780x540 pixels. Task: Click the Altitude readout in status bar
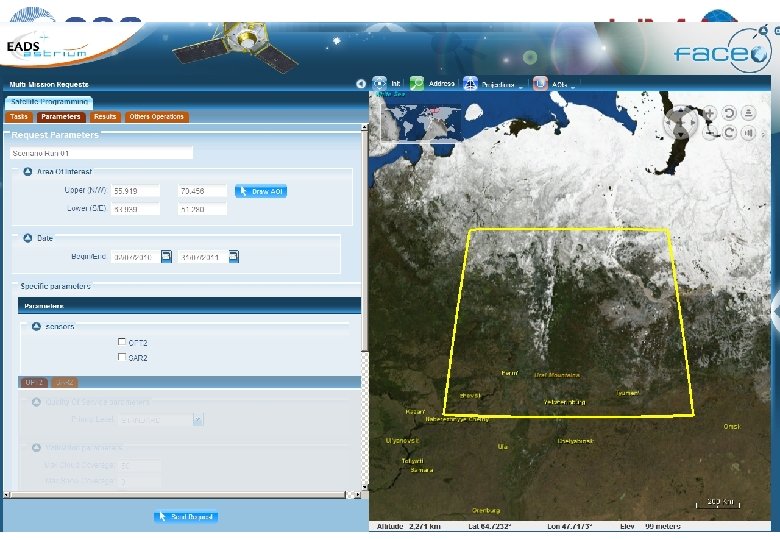(408, 526)
